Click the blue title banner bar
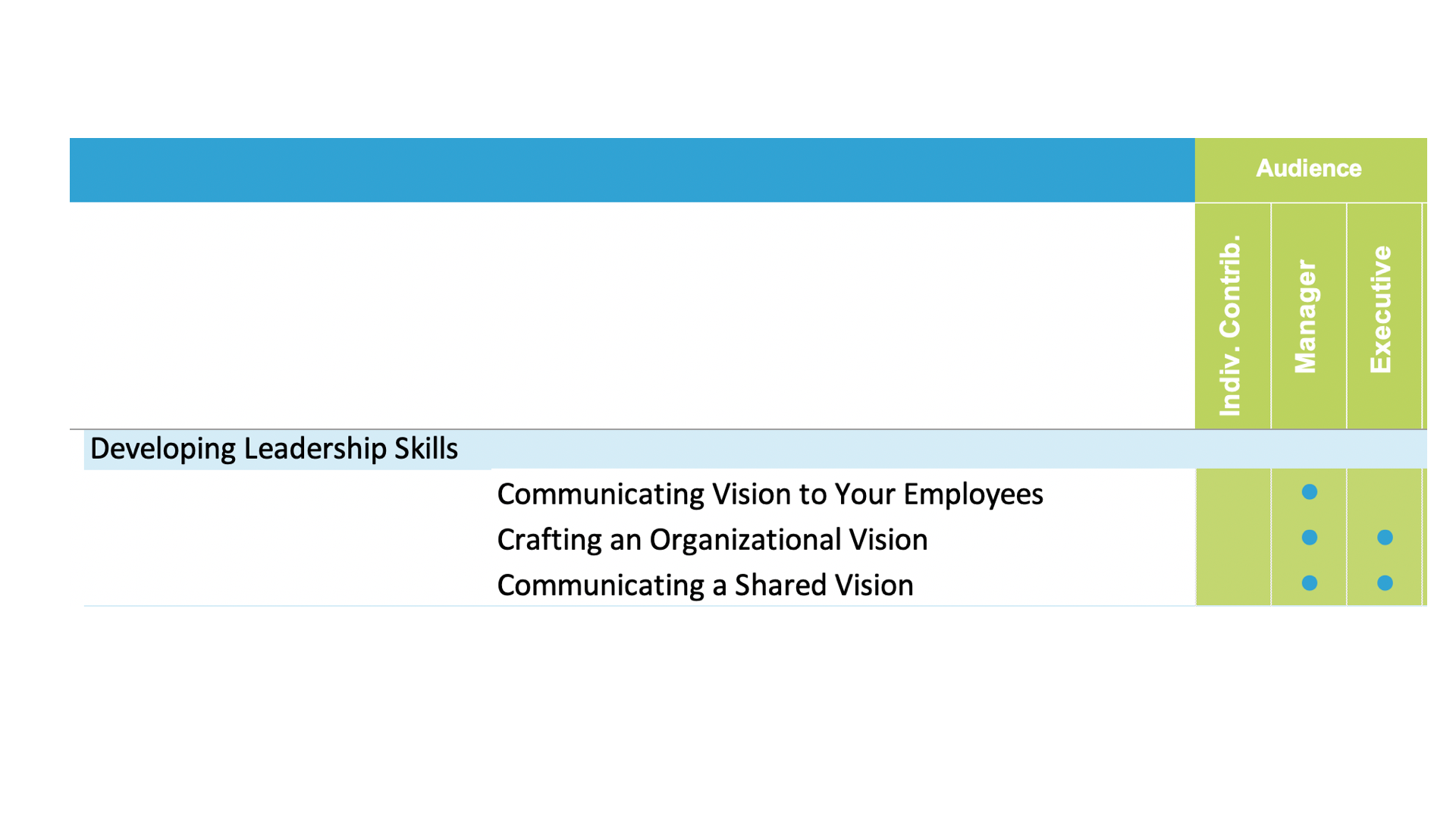1456x819 pixels. [632, 170]
